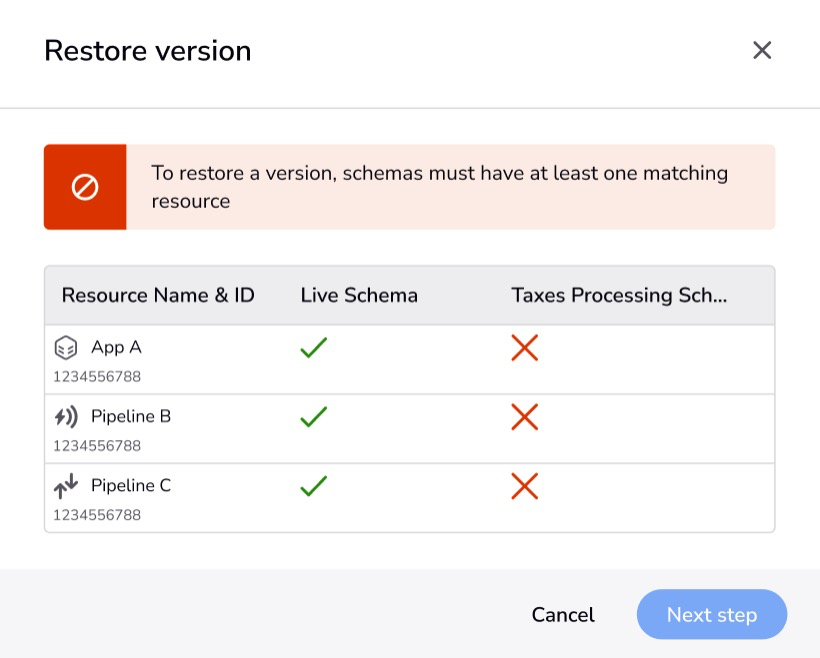Click the Live Schema column header
The width and height of the screenshot is (820, 658).
(359, 296)
